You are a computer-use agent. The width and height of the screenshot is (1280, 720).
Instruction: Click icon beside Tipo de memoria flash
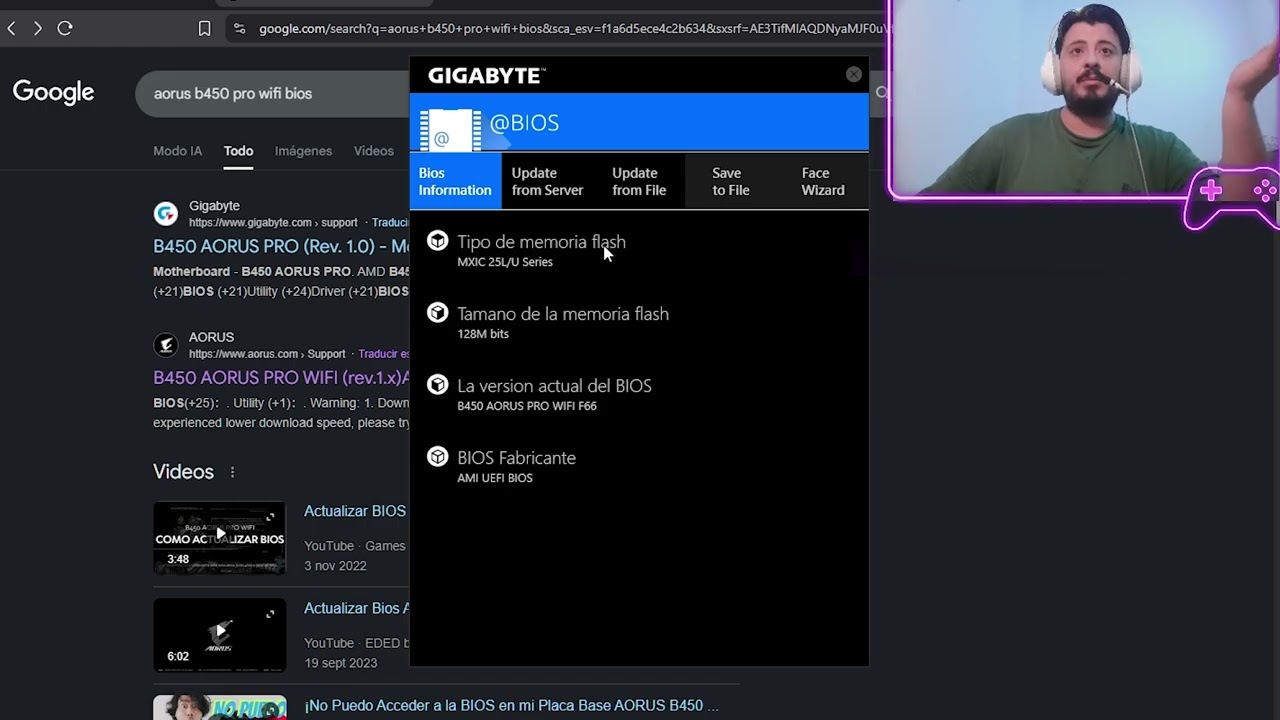[437, 241]
